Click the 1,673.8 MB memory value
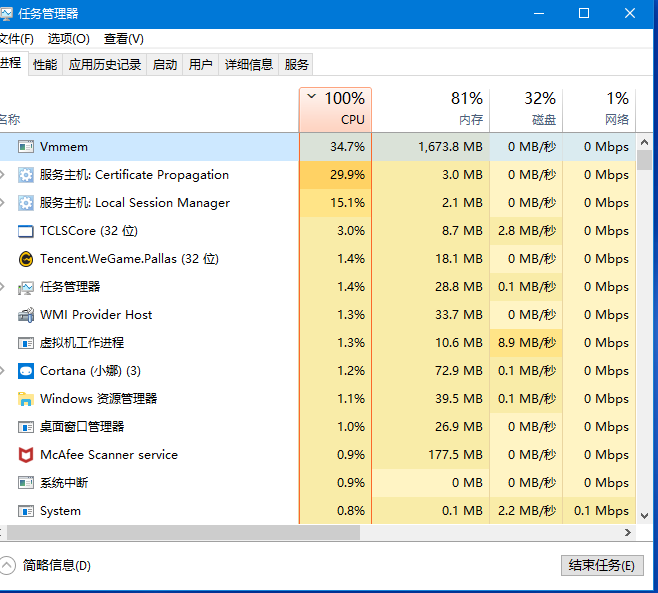Image resolution: width=658 pixels, height=593 pixels. (450, 147)
